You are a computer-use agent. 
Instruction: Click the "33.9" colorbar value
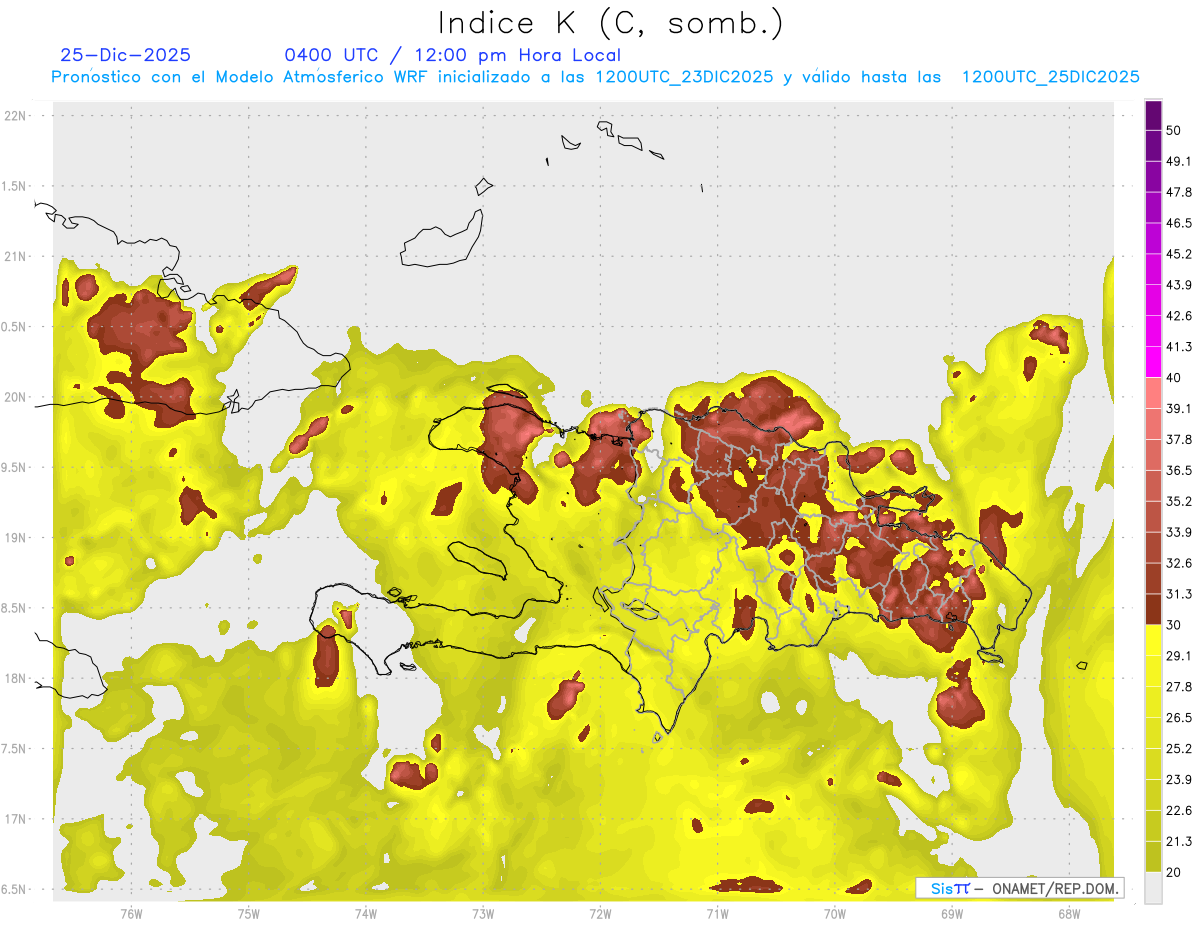tap(1179, 532)
